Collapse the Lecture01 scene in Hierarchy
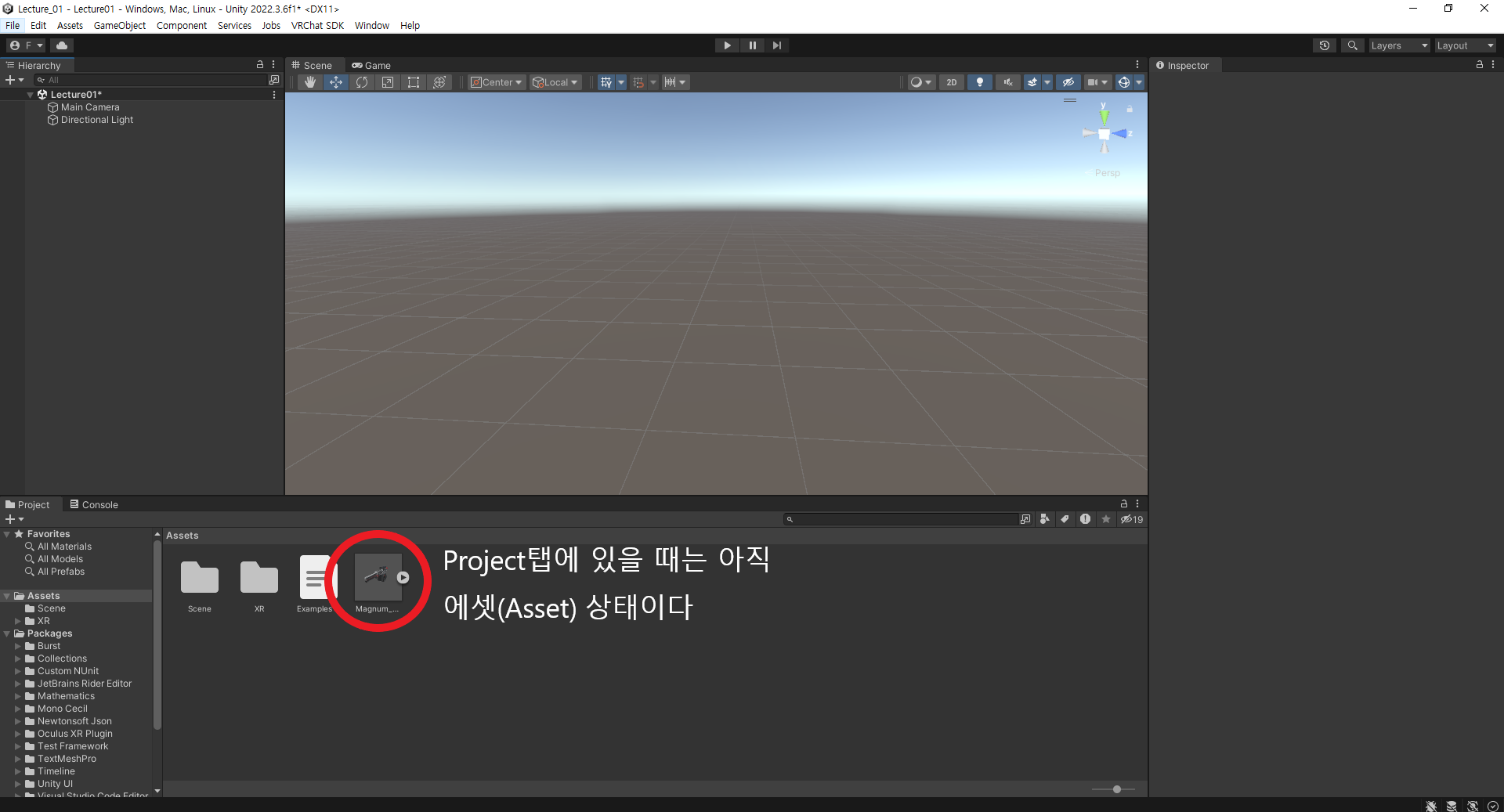 [31, 95]
